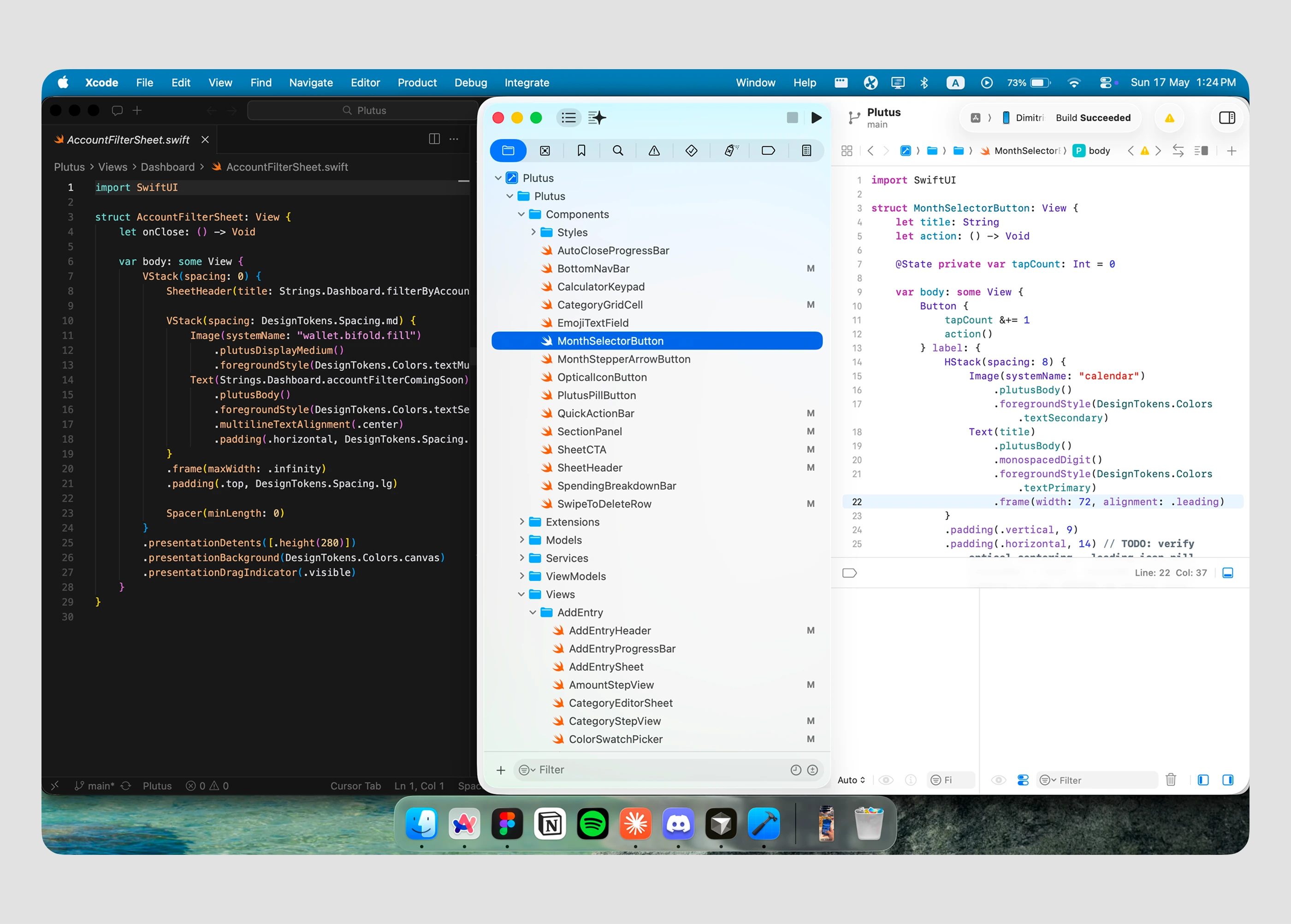Click the console Filter field
The image size is (1291, 924).
(x=1096, y=780)
